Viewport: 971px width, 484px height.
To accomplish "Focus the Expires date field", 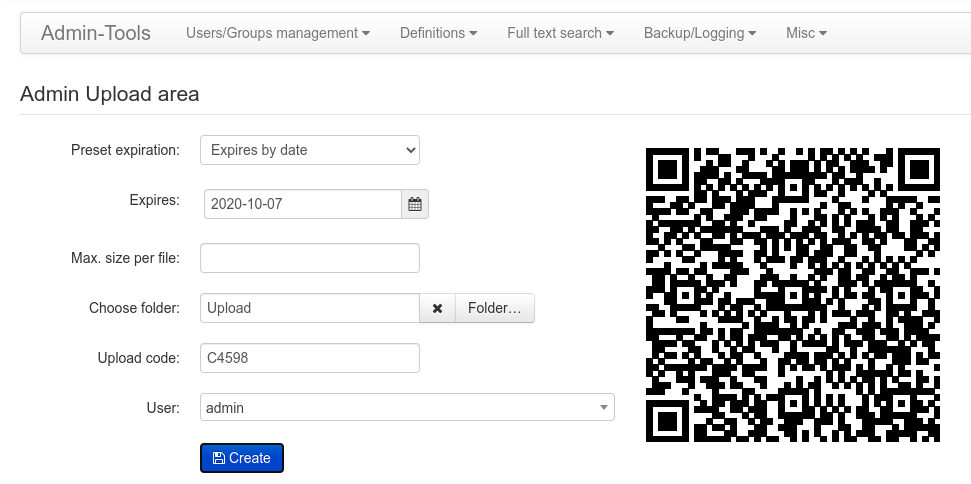I will coord(303,204).
